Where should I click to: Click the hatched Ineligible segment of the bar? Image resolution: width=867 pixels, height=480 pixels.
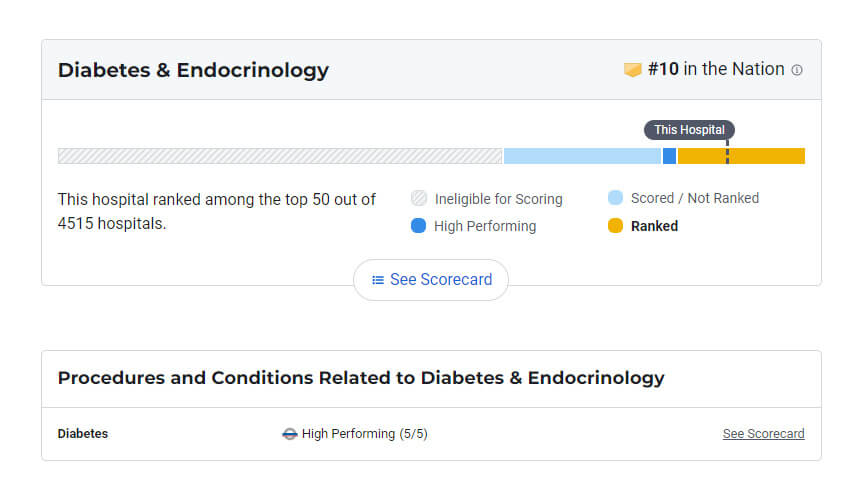coord(280,156)
